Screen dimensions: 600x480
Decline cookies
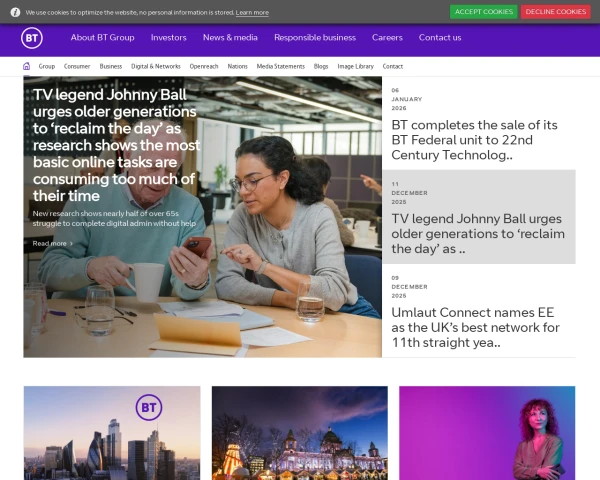click(x=556, y=12)
